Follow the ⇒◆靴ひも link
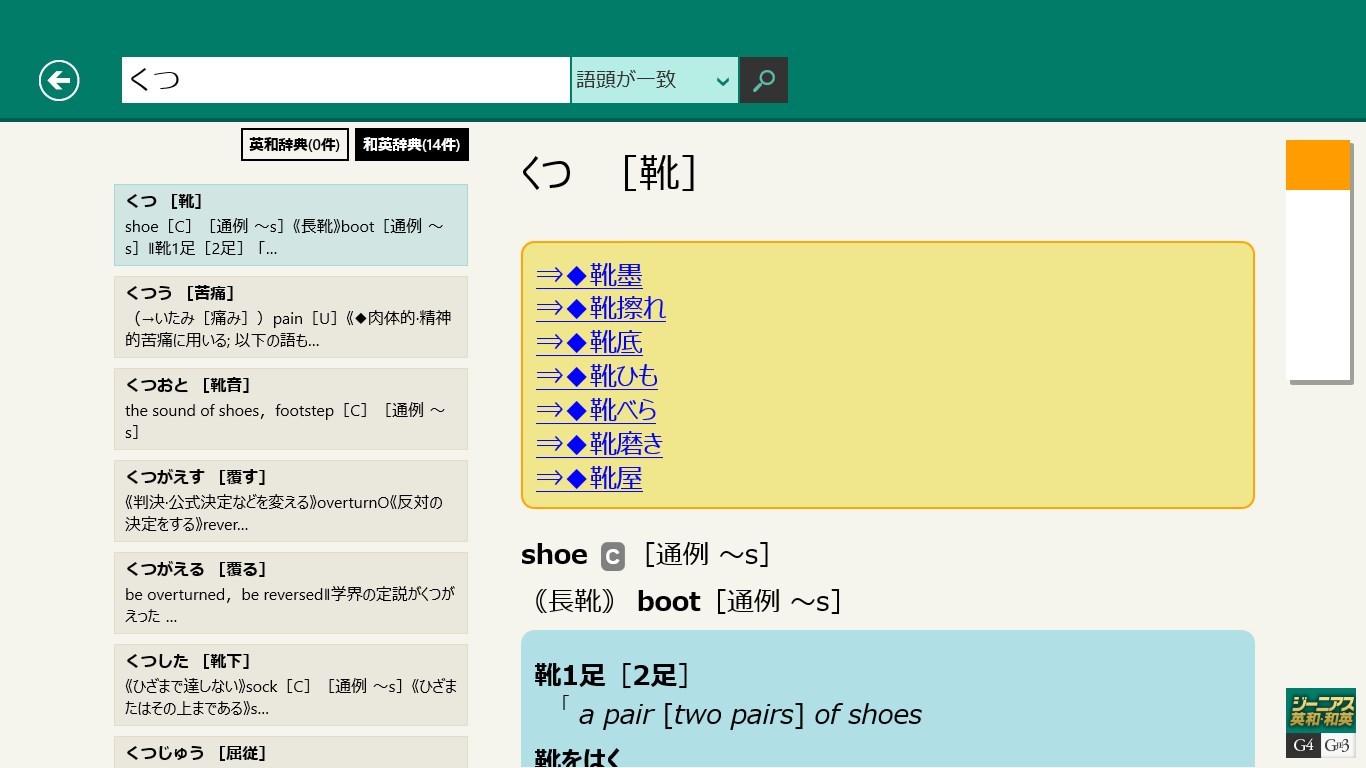The width and height of the screenshot is (1366, 768). 597,376
